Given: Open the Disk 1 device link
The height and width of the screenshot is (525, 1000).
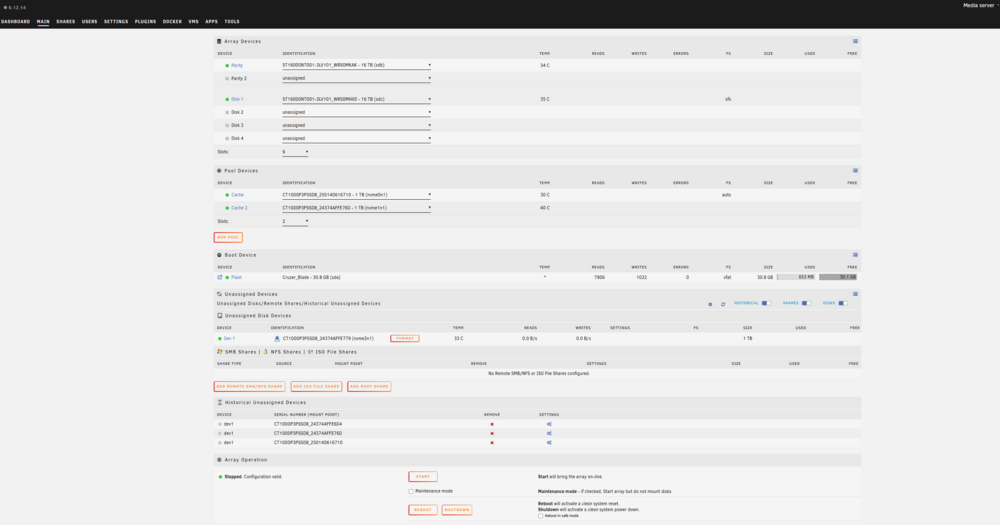Looking at the screenshot, I should [237, 100].
